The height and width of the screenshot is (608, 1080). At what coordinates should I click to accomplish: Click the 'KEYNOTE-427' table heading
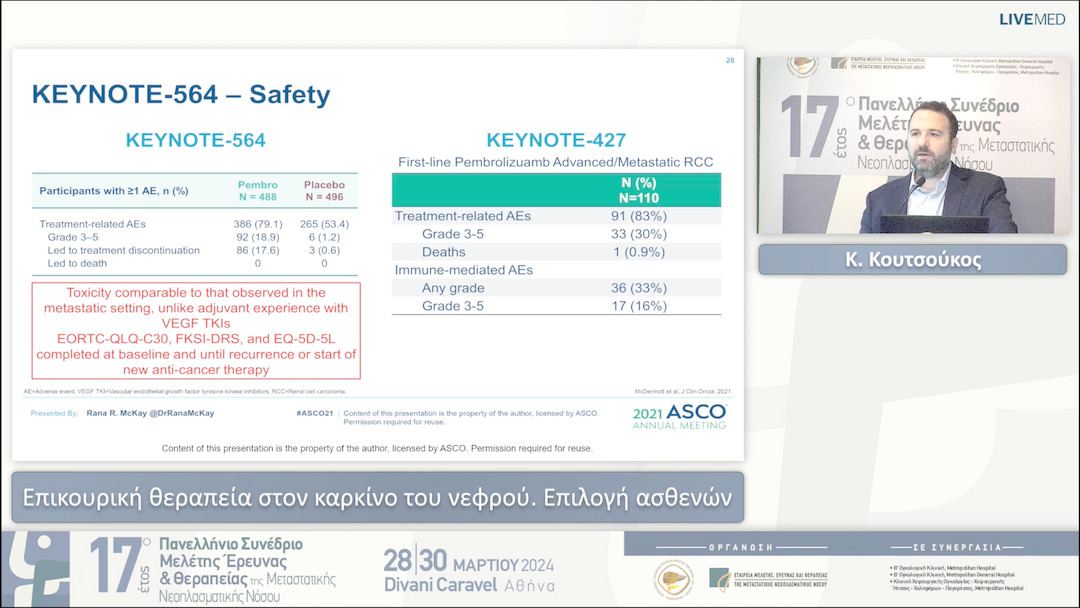pyautogui.click(x=556, y=140)
